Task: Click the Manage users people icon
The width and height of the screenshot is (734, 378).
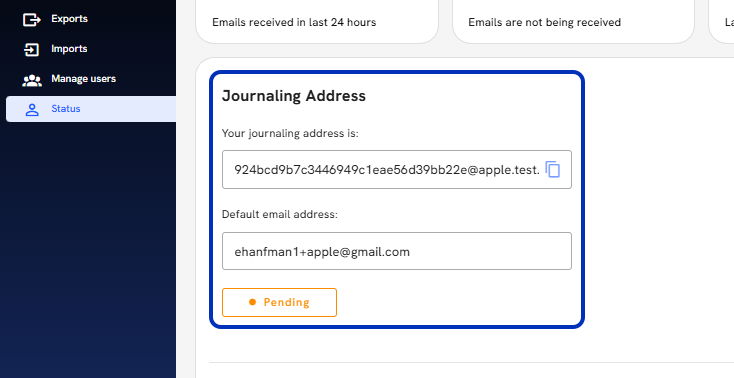Action: point(32,80)
